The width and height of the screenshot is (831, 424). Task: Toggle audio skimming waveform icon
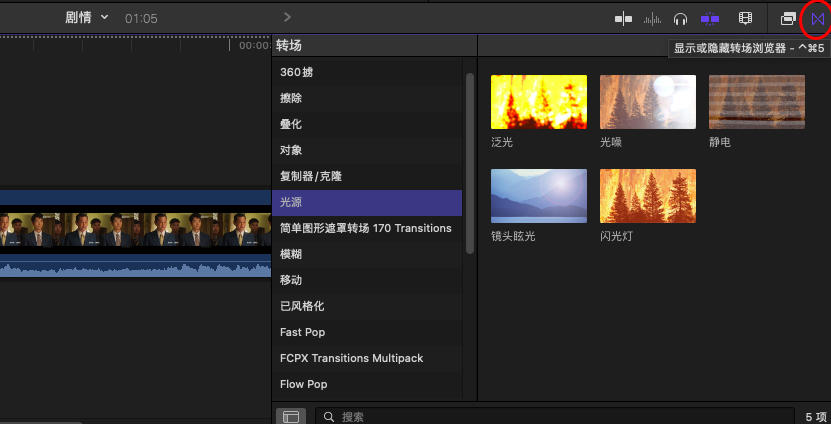point(652,20)
